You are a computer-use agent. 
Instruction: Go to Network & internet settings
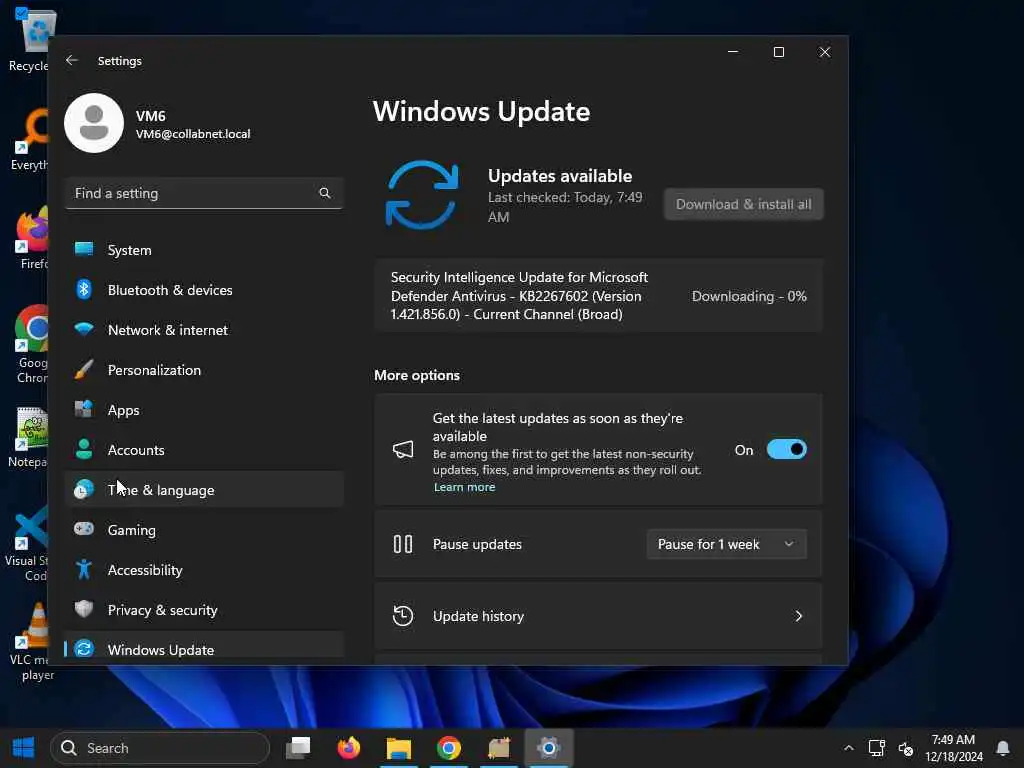tap(204, 330)
